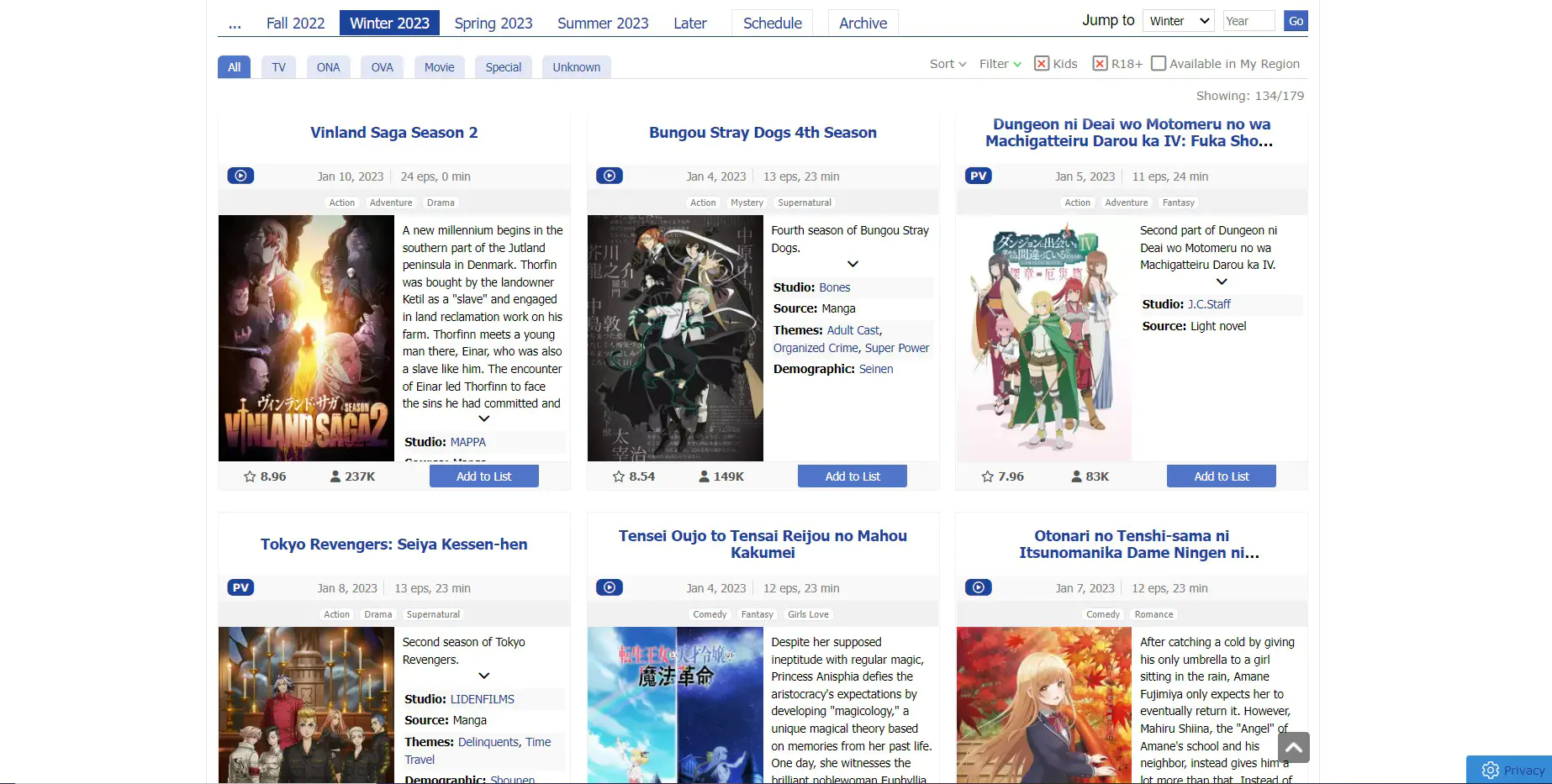Click the star score 8.96 on Vinland Saga
1552x784 pixels.
coord(265,476)
